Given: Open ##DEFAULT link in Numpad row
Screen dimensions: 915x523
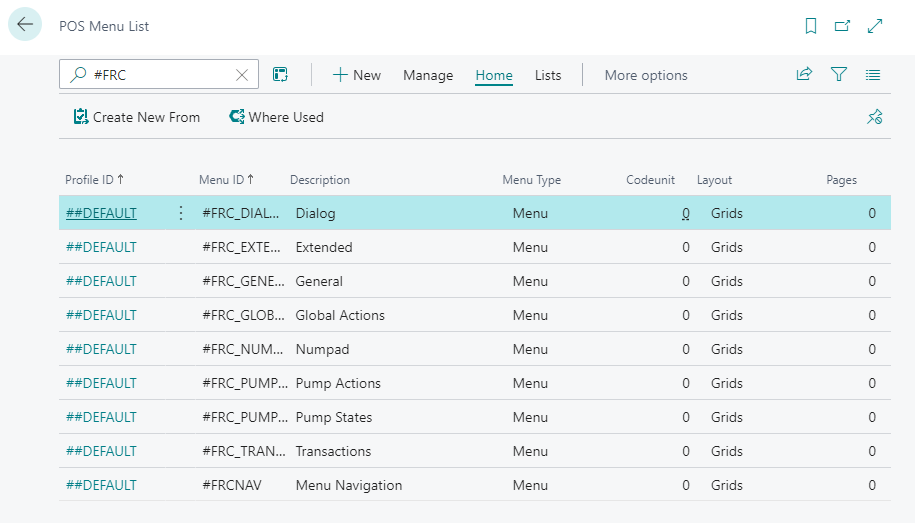Looking at the screenshot, I should 101,349.
